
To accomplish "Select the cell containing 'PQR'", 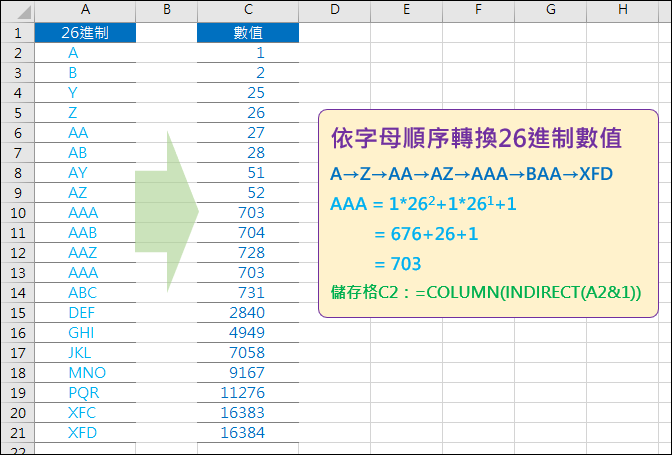I will 85,392.
